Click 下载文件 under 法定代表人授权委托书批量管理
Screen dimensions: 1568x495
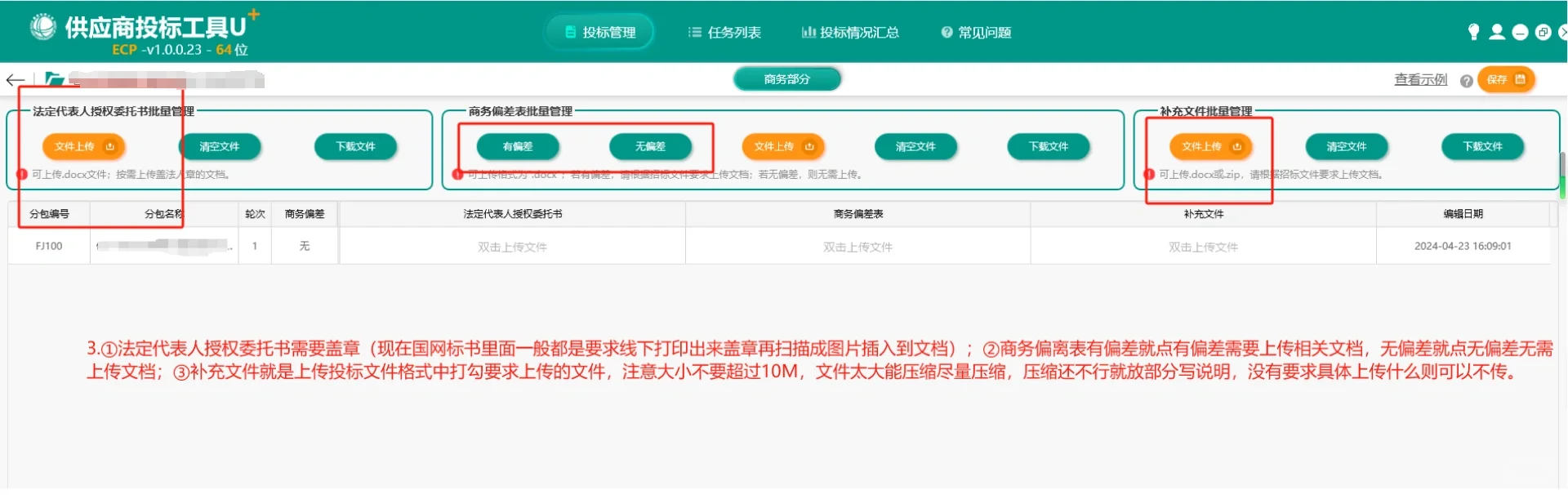point(356,147)
